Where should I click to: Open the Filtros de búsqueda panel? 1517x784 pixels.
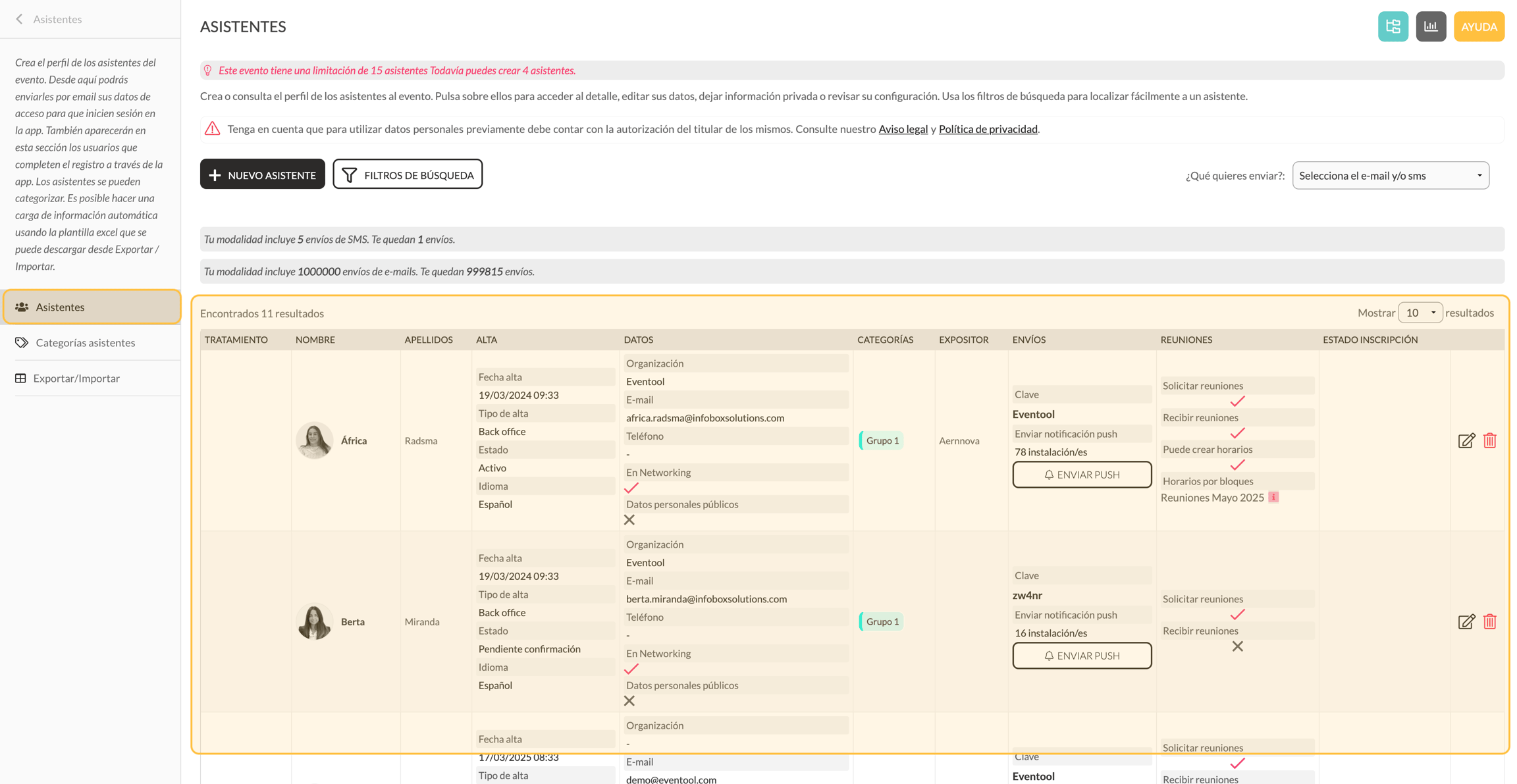[408, 174]
